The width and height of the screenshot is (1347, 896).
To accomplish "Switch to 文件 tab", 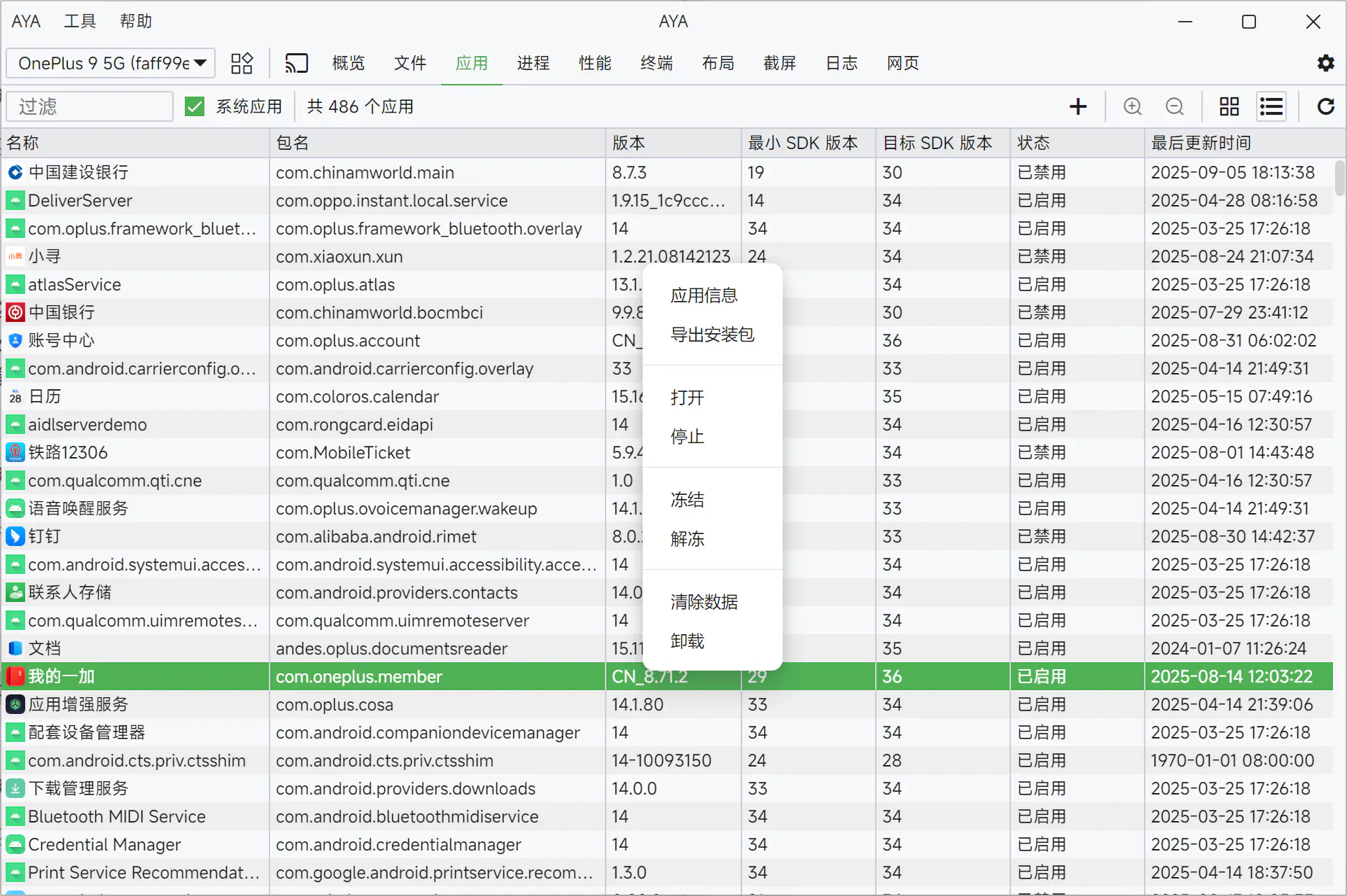I will point(410,63).
